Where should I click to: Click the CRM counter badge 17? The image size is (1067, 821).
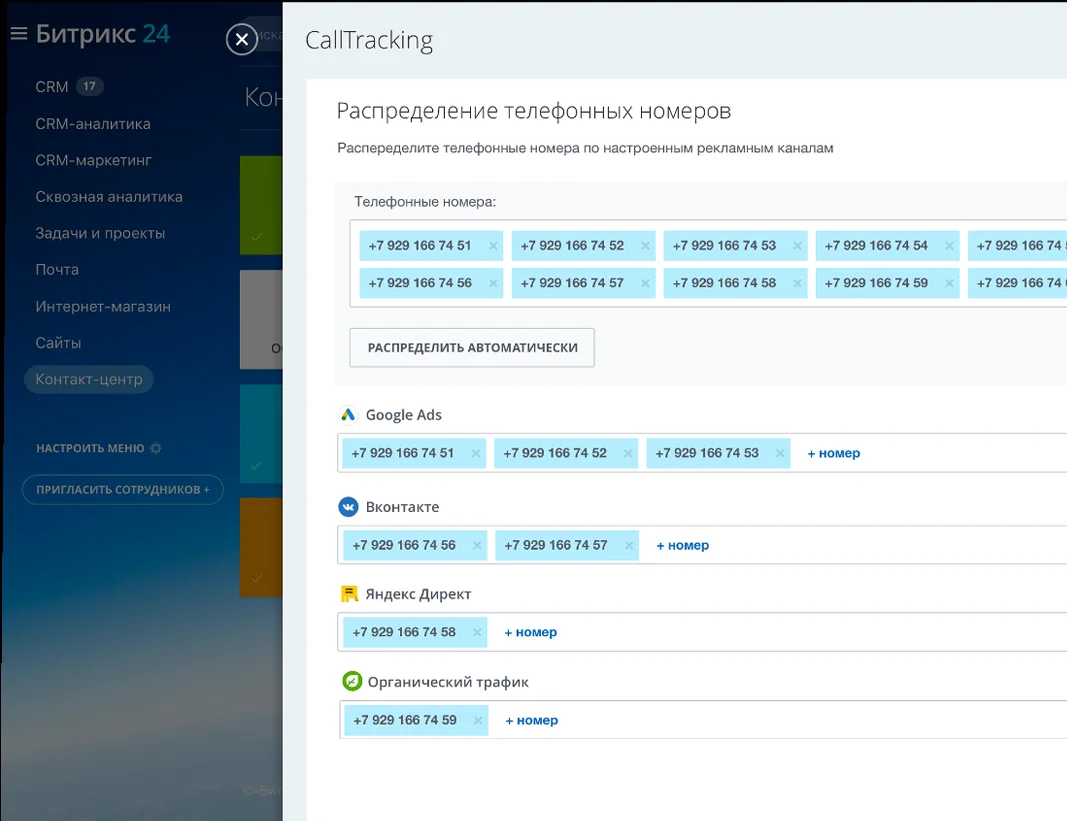(89, 86)
